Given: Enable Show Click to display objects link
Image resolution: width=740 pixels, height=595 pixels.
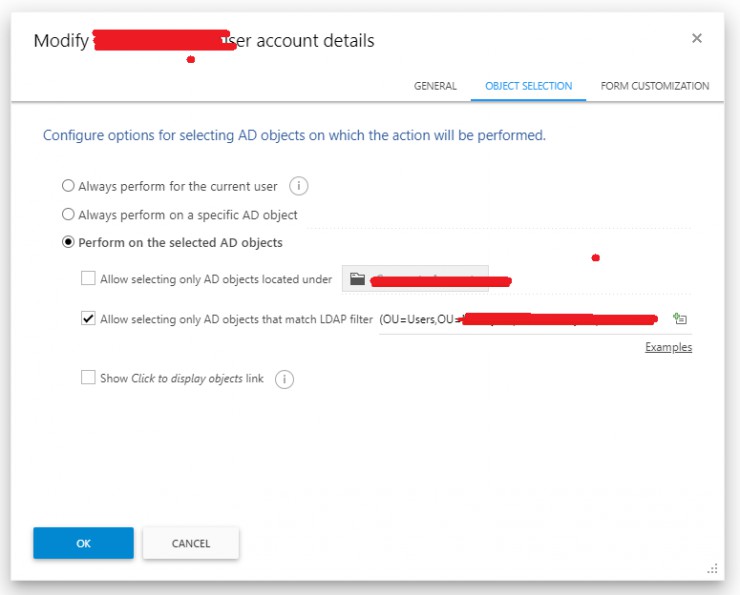Looking at the screenshot, I should click(x=88, y=378).
